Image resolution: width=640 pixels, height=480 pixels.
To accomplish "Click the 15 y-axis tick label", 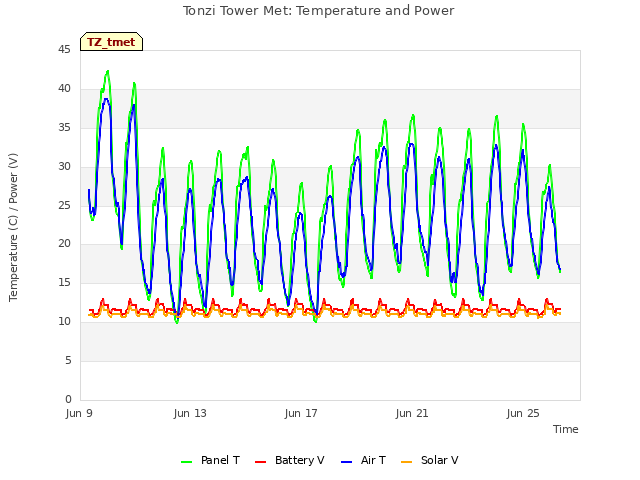I will click(x=64, y=283).
